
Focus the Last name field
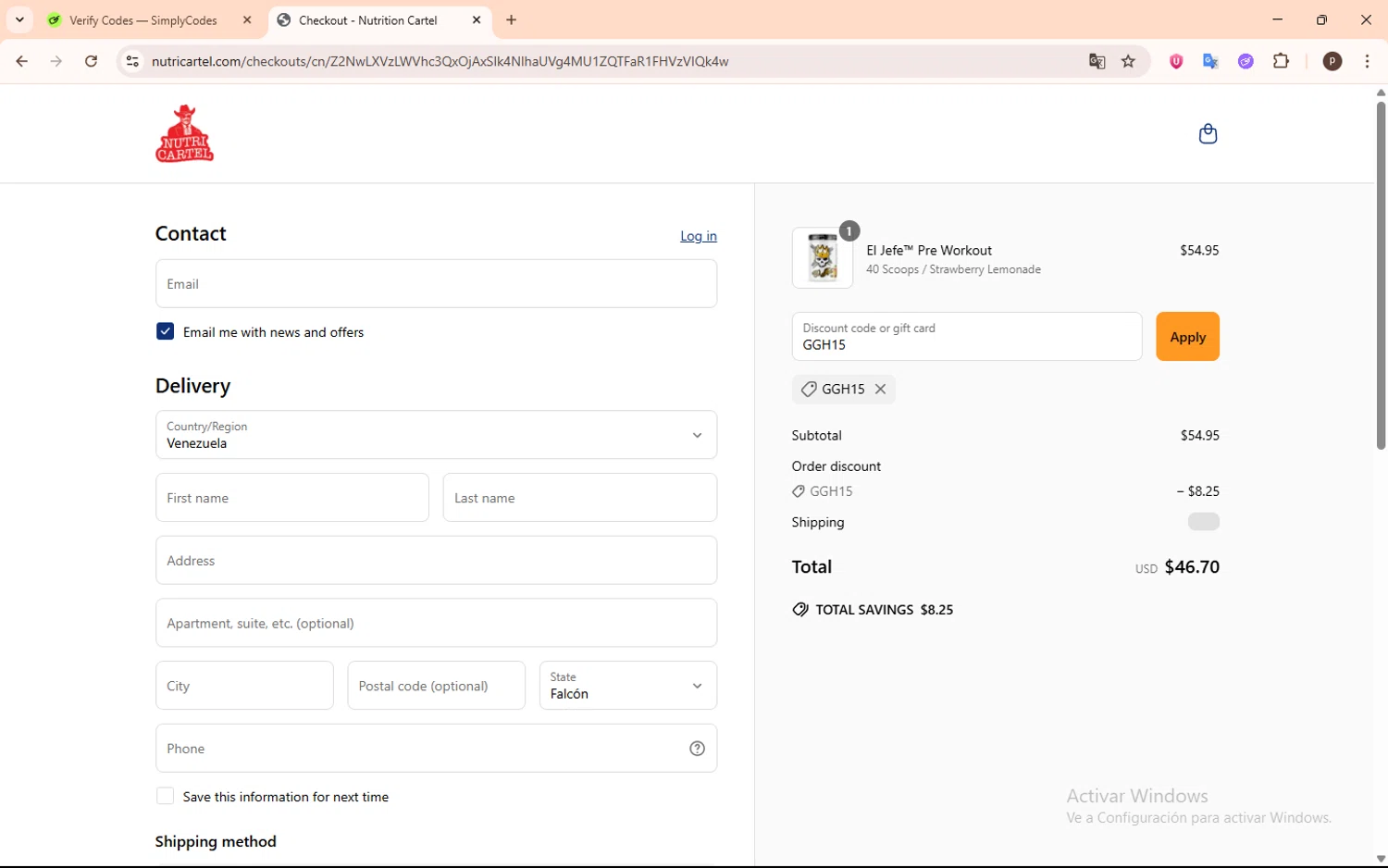(580, 498)
